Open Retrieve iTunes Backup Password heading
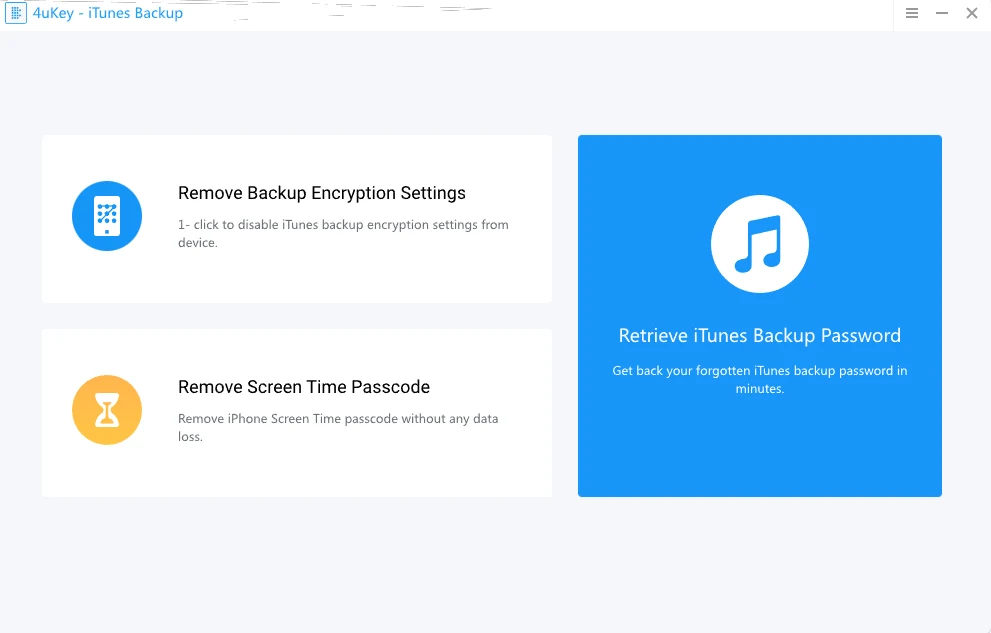 tap(760, 335)
